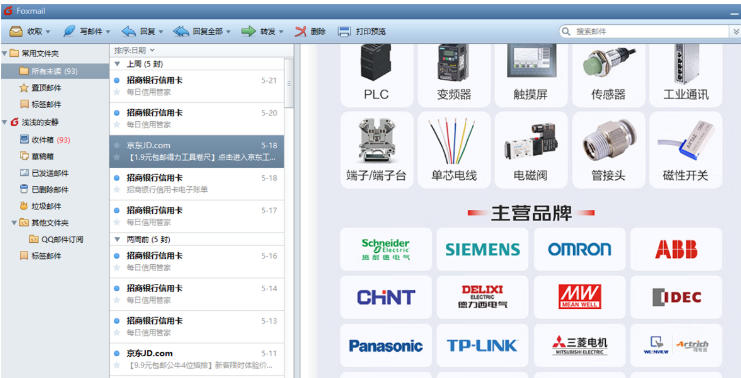Click the MEAN WELL brand logo
The width and height of the screenshot is (741, 378).
click(x=579, y=297)
